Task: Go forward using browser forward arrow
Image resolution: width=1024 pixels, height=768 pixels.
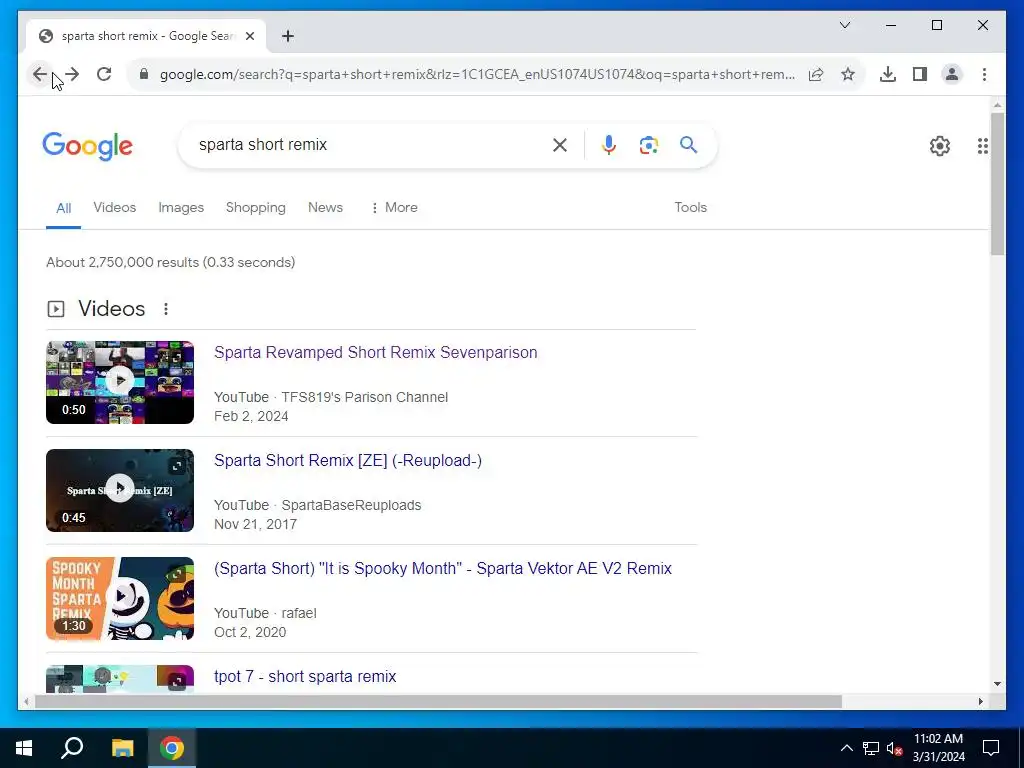Action: coord(72,74)
